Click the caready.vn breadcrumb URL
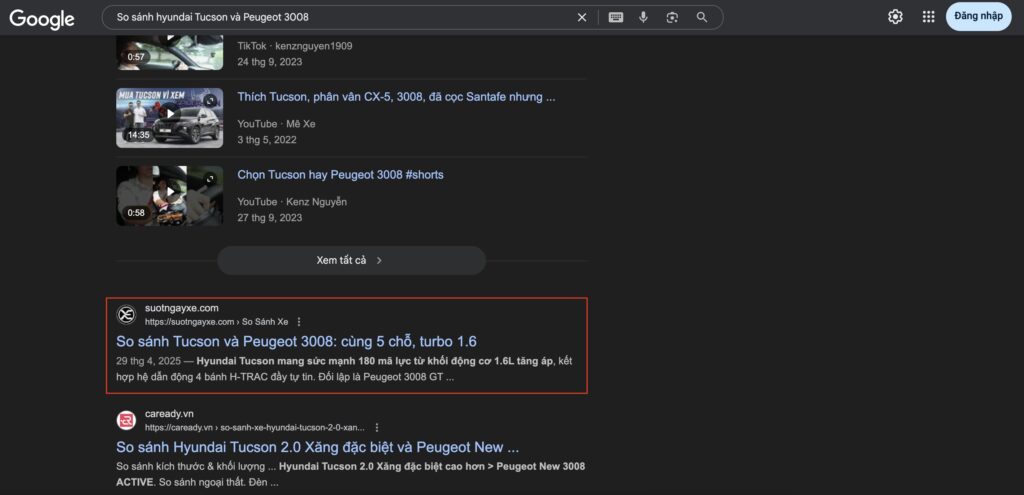 (x=255, y=428)
